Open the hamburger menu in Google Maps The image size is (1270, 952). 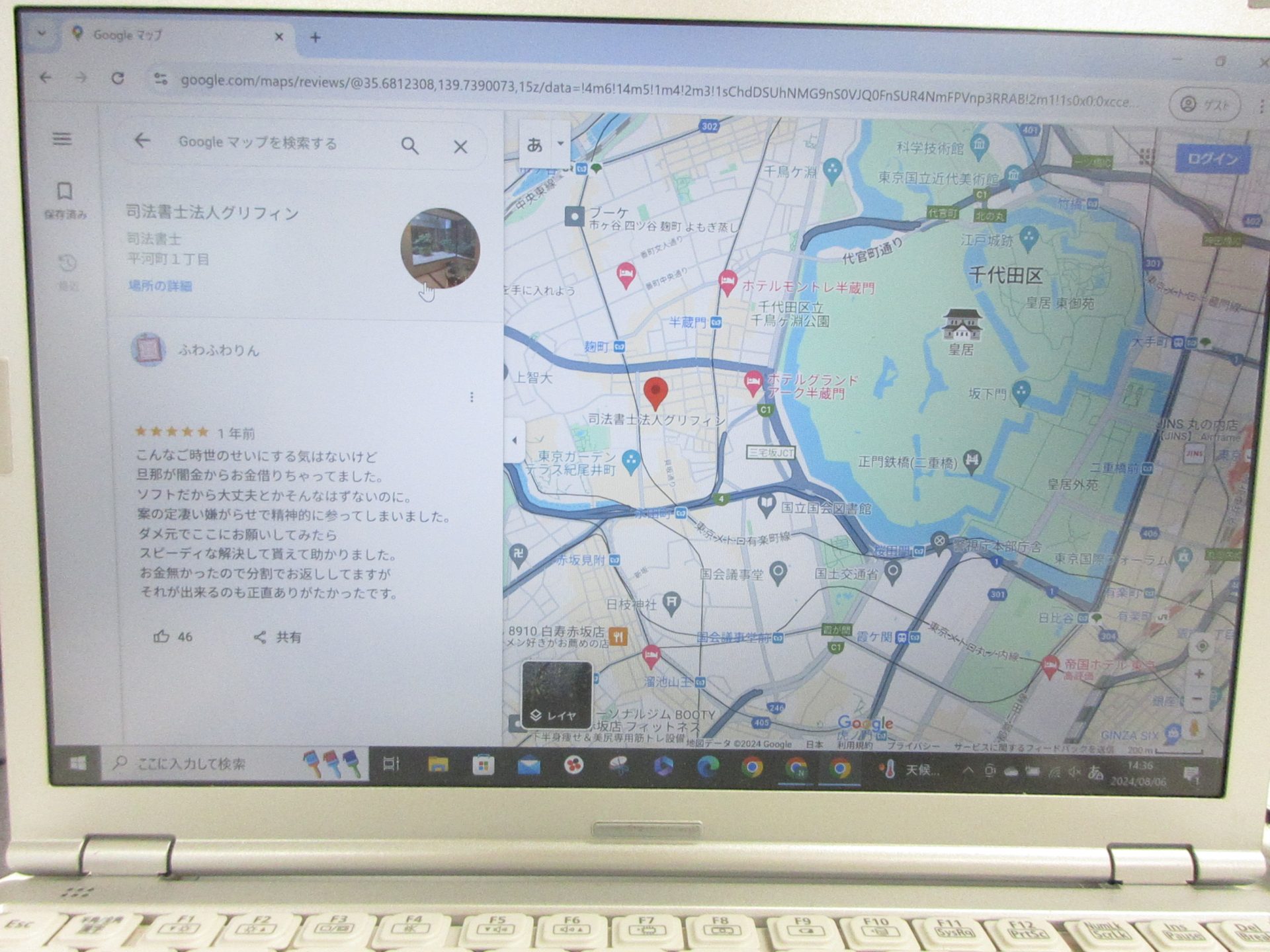click(62, 139)
